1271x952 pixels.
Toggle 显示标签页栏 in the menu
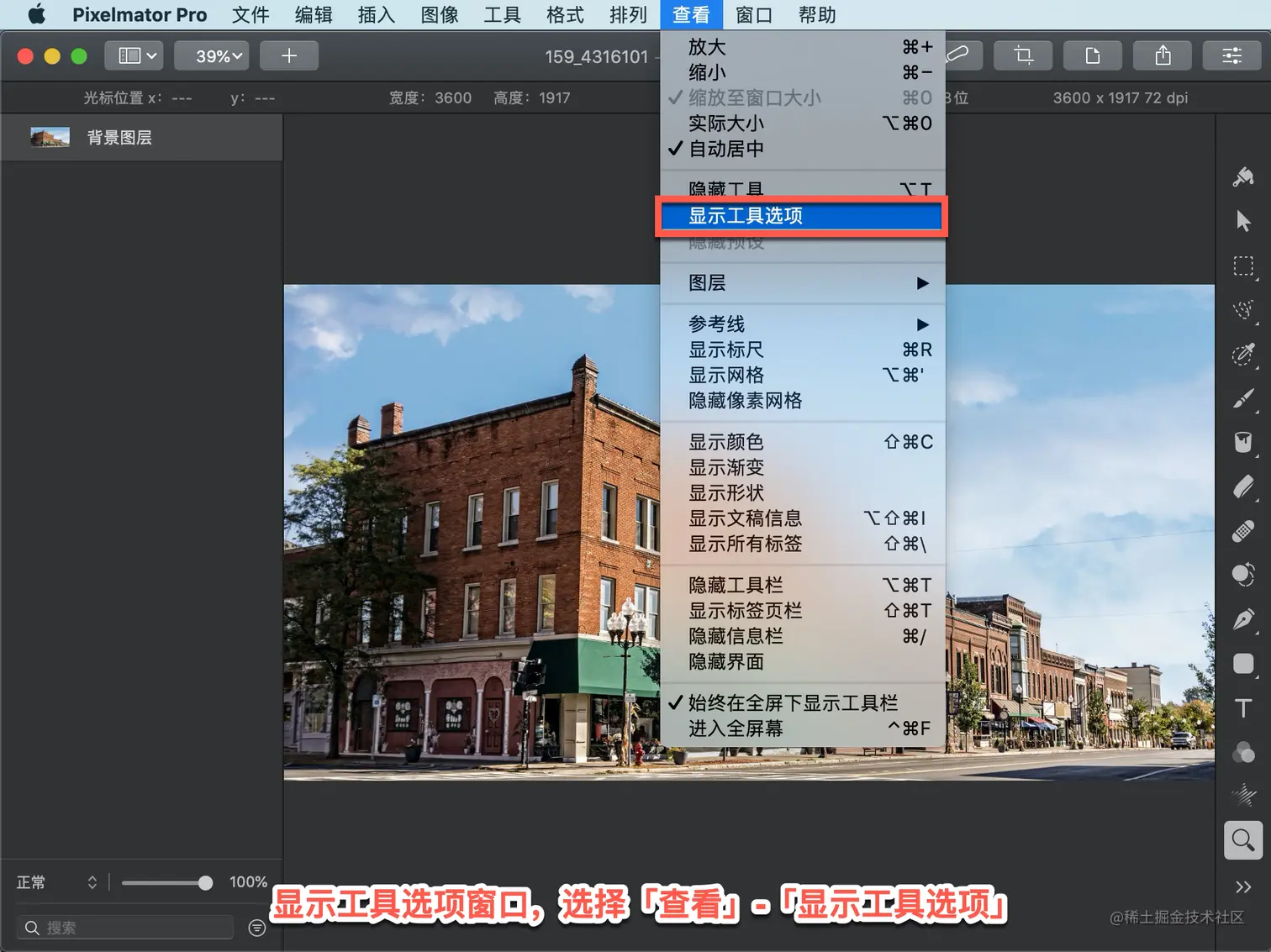[804, 611]
